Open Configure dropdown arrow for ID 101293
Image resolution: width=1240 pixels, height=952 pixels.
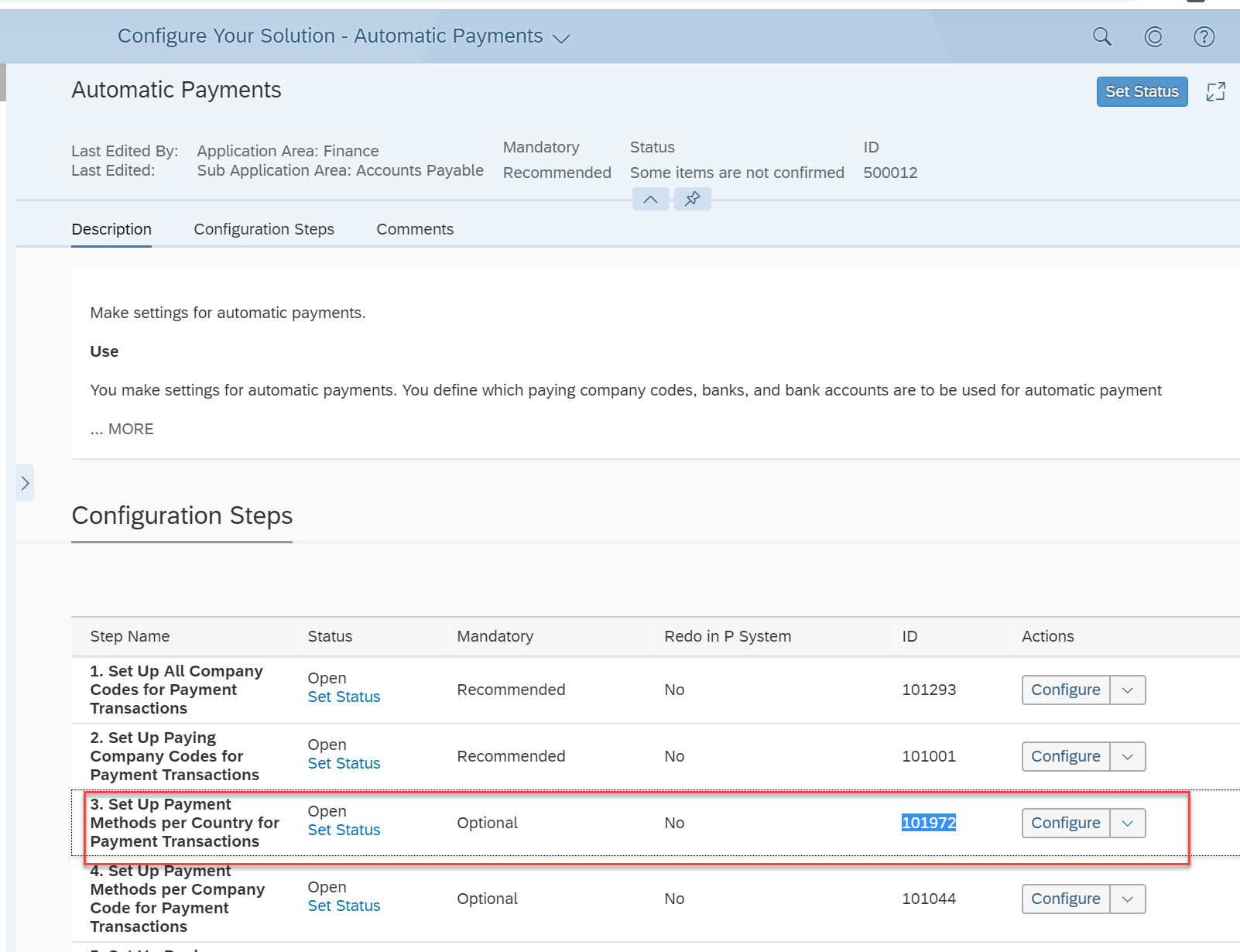click(1128, 690)
